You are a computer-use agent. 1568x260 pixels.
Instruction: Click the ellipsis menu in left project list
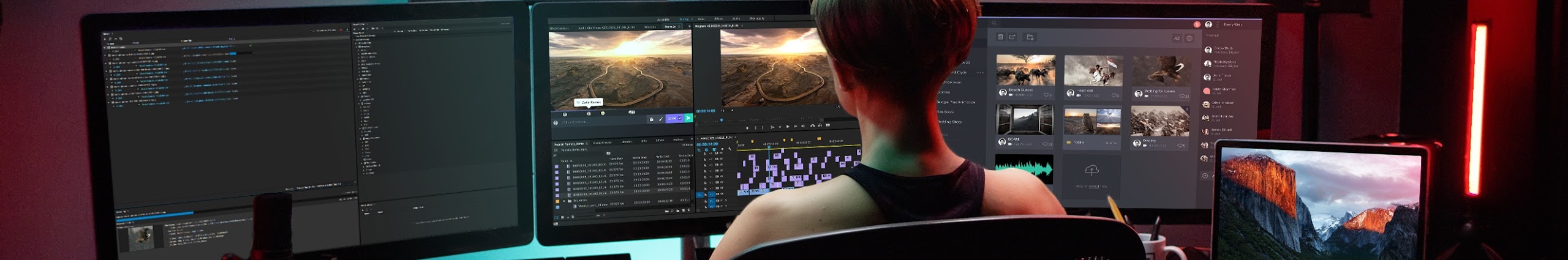pos(980,73)
